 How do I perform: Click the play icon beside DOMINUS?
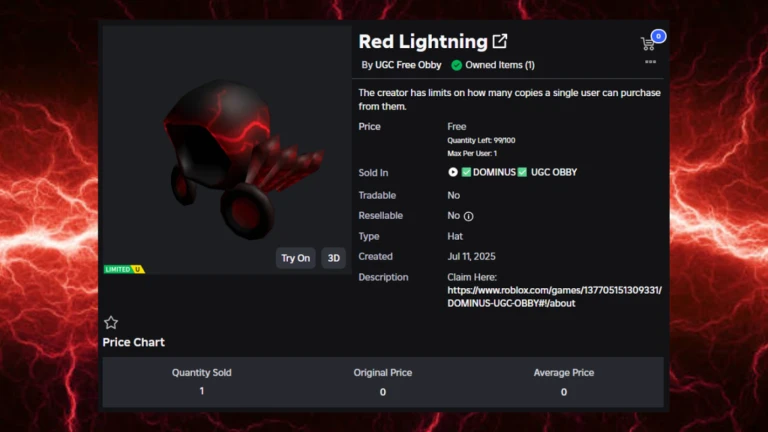point(453,172)
